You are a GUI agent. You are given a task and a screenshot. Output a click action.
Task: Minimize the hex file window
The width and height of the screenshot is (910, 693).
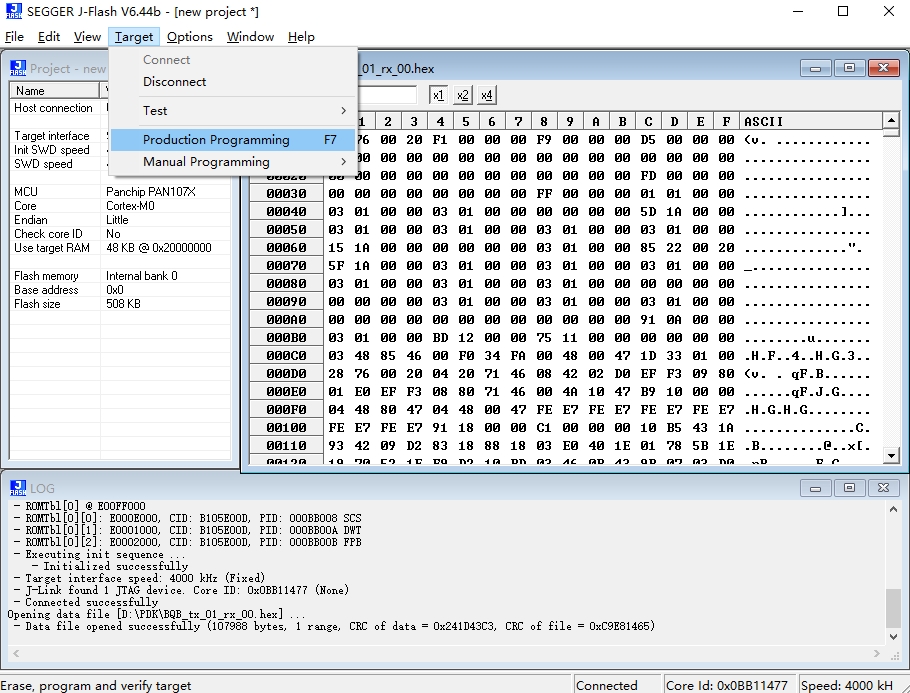(x=815, y=68)
